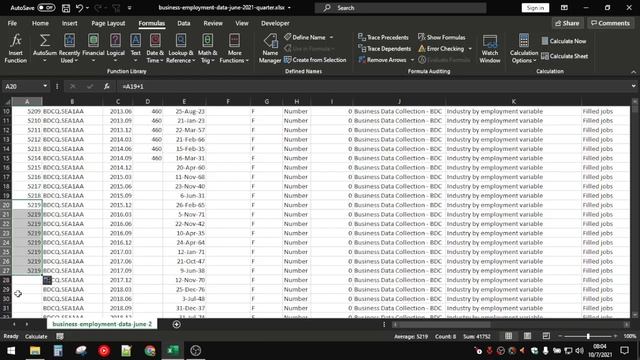Click Create from Selection
Image resolution: width=640 pixels, height=360 pixels.
[315, 60]
